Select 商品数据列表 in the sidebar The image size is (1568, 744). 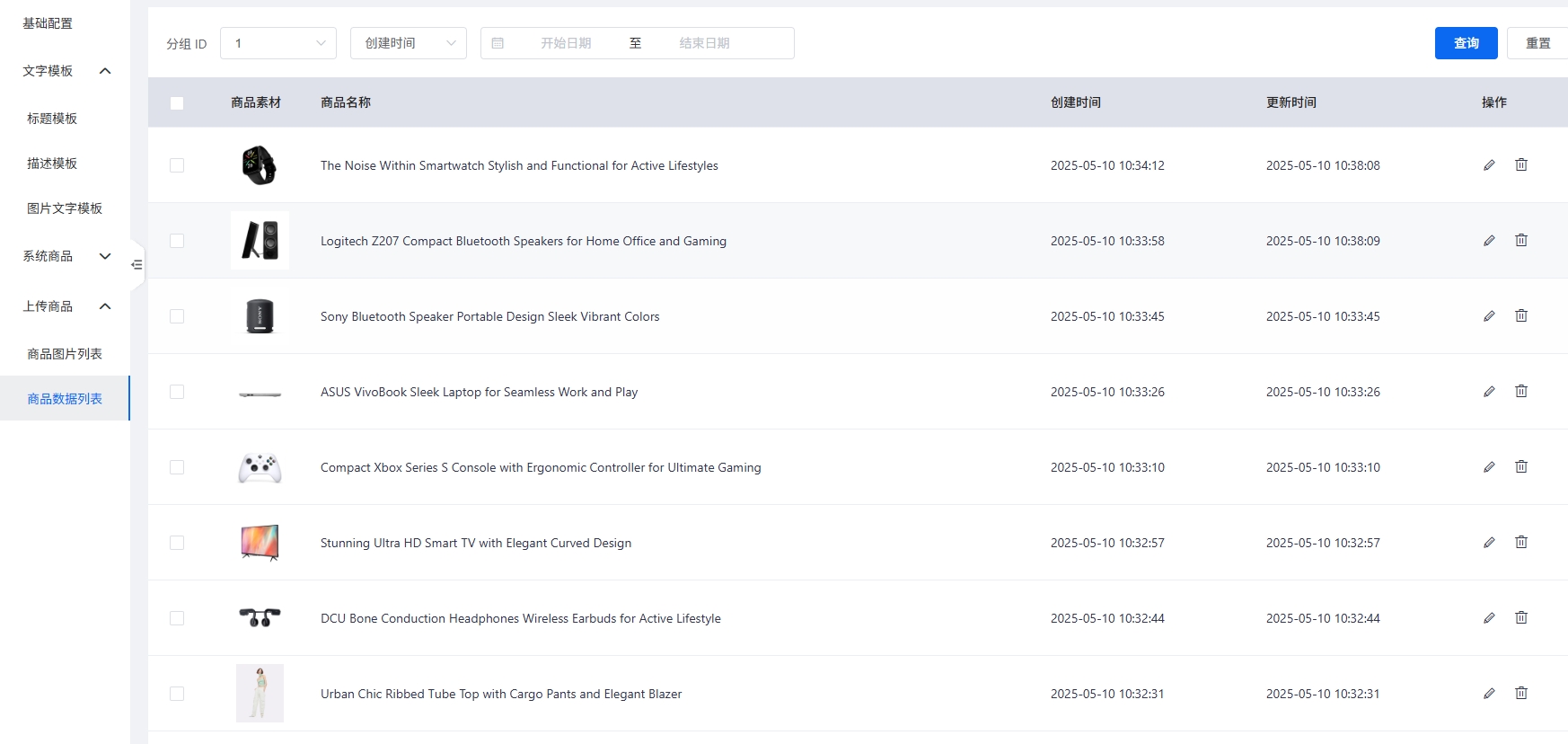(65, 399)
